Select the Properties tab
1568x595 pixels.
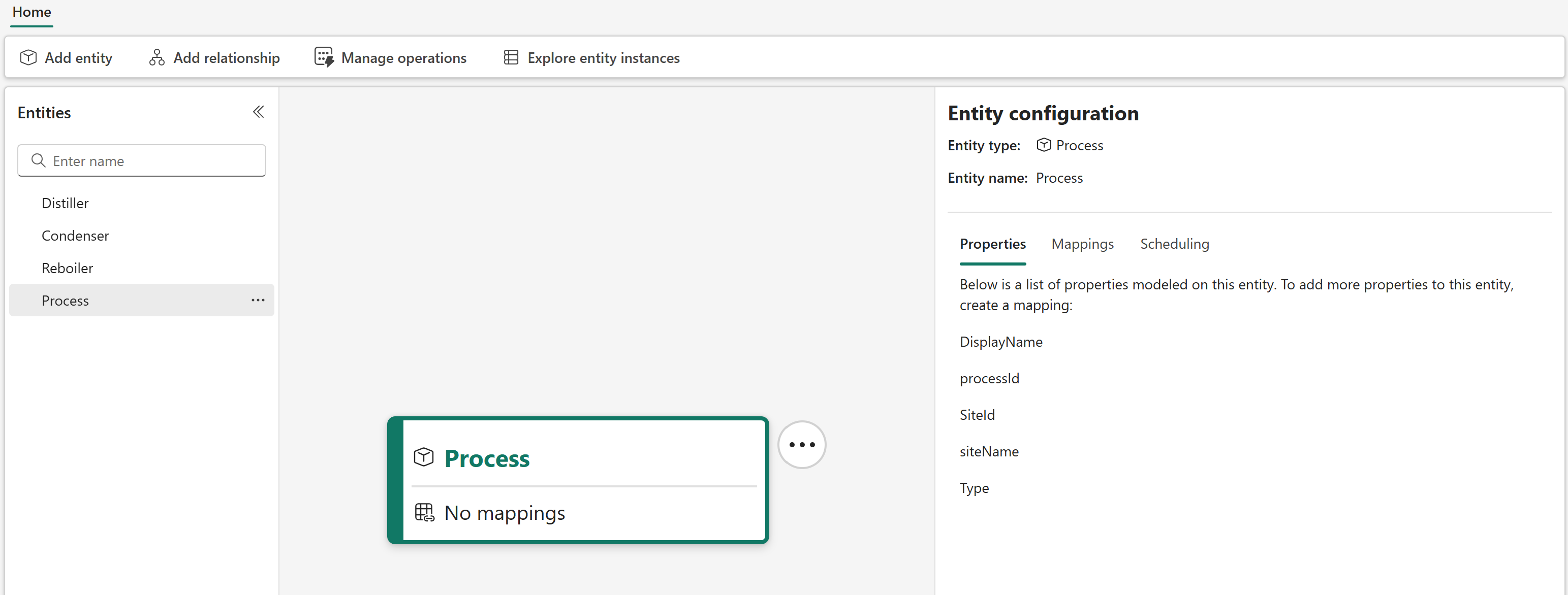[993, 243]
